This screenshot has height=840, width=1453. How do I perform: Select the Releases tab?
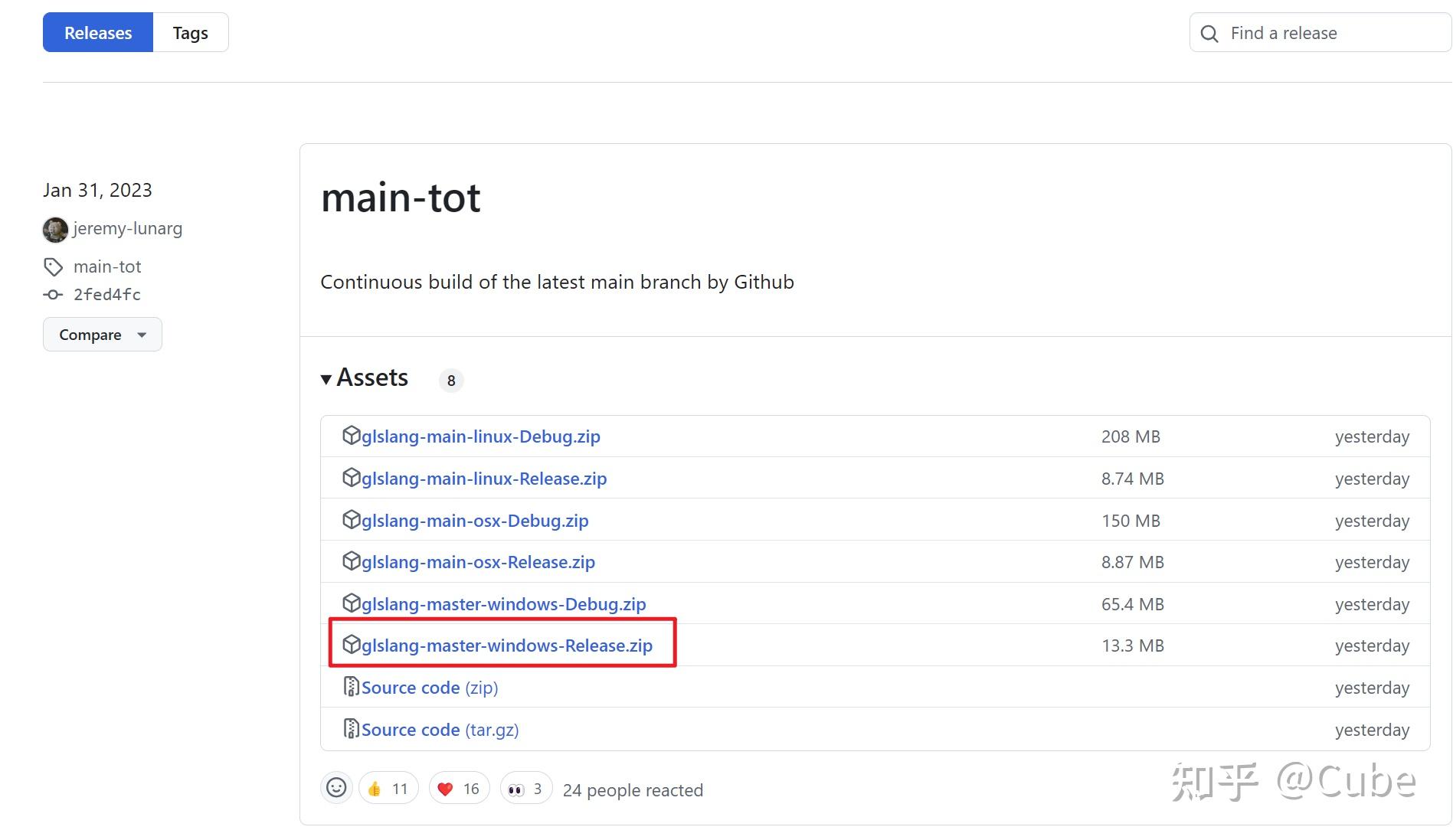tap(98, 33)
